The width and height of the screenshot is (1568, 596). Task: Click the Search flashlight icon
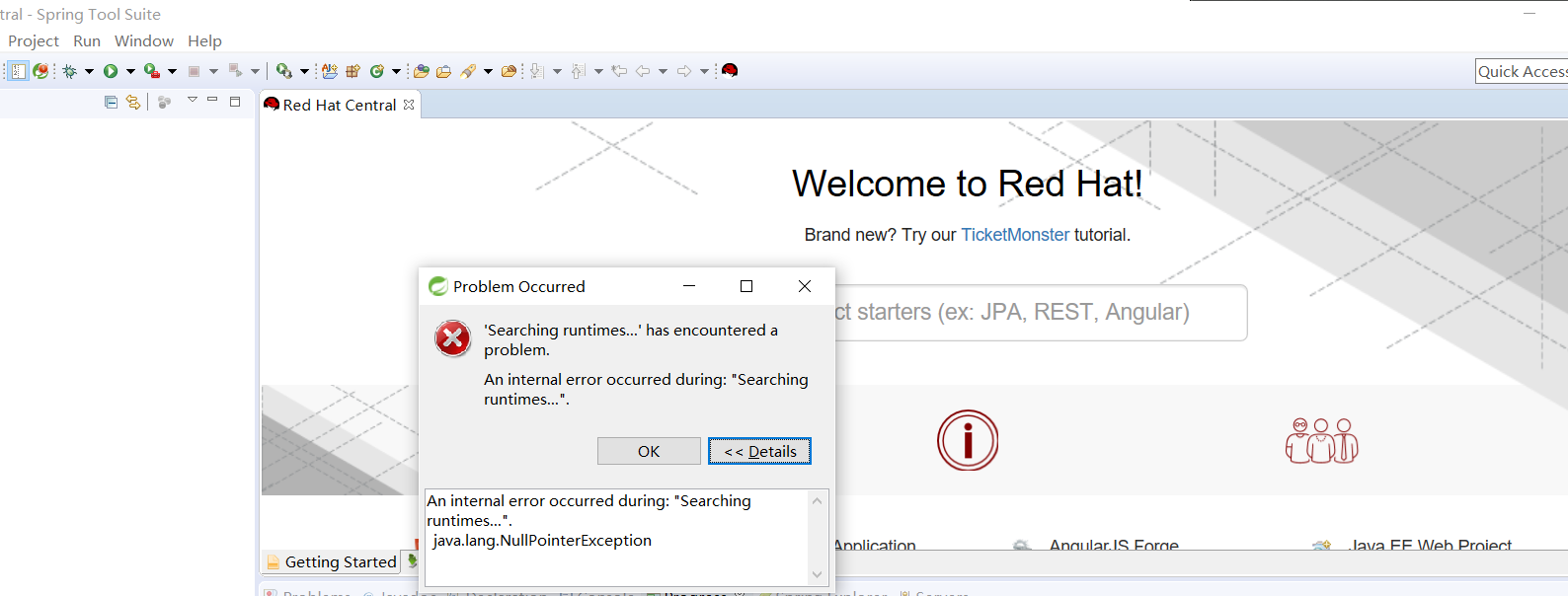[x=467, y=71]
